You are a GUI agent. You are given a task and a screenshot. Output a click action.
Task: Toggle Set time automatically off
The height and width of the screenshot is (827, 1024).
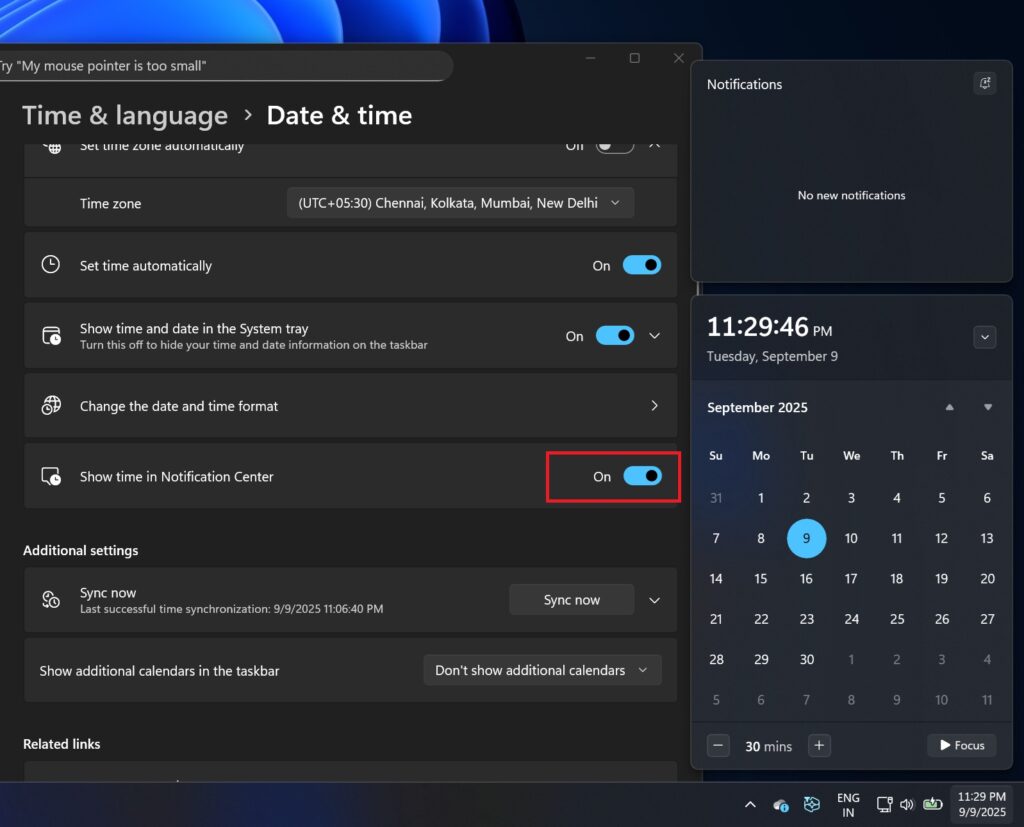642,265
